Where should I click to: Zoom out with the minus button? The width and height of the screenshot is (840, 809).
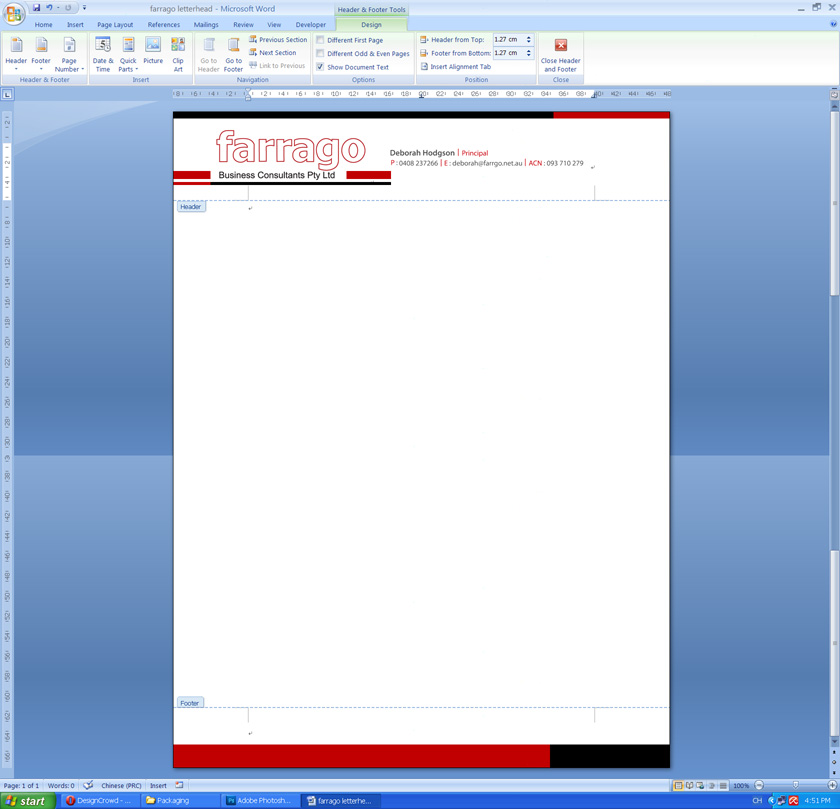tap(759, 785)
